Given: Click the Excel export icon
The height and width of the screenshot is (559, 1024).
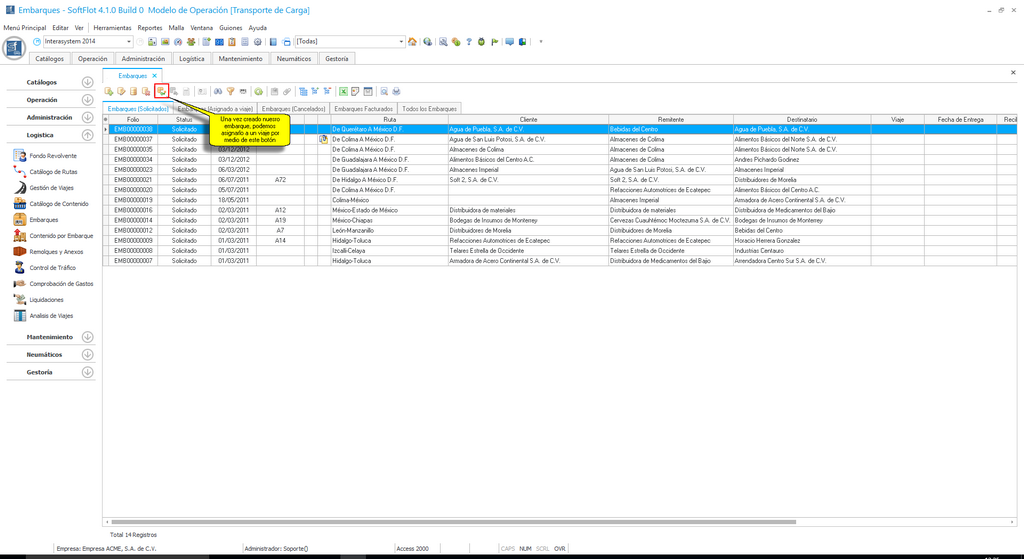Looking at the screenshot, I should click(x=342, y=91).
